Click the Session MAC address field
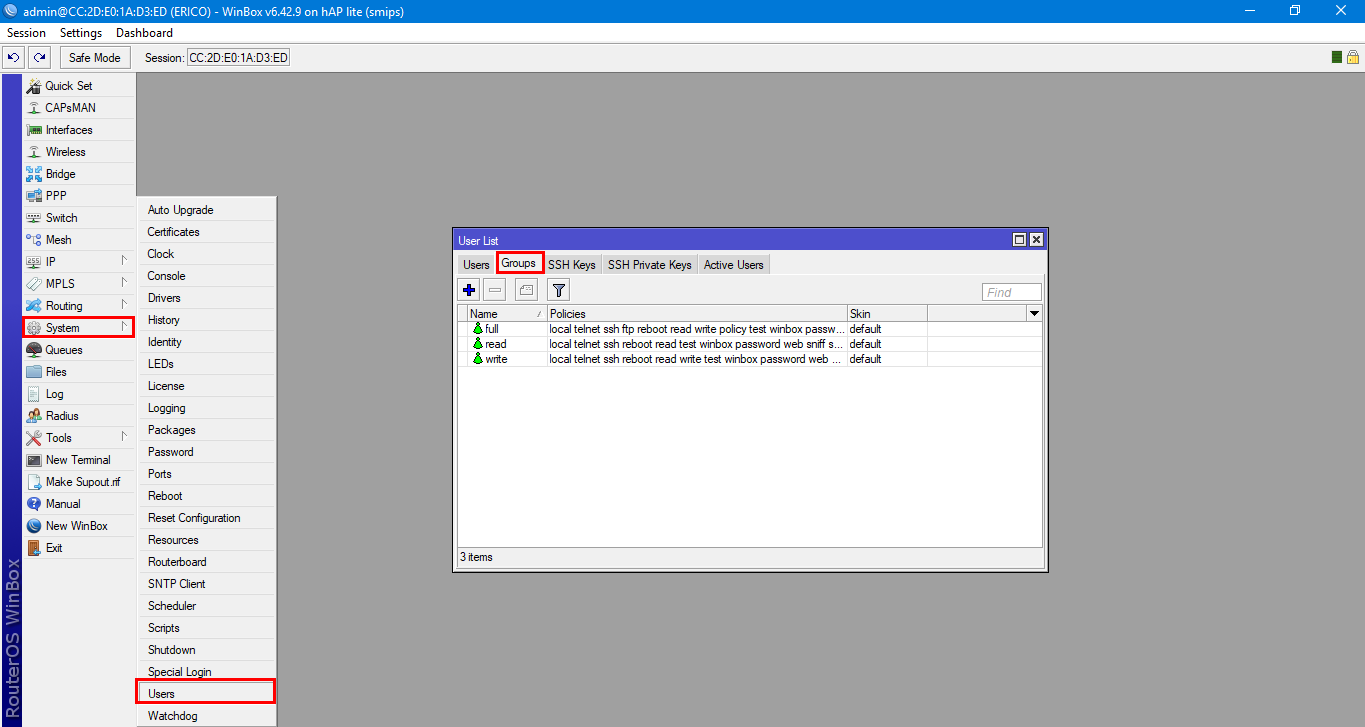Viewport: 1365px width, 727px height. click(238, 58)
